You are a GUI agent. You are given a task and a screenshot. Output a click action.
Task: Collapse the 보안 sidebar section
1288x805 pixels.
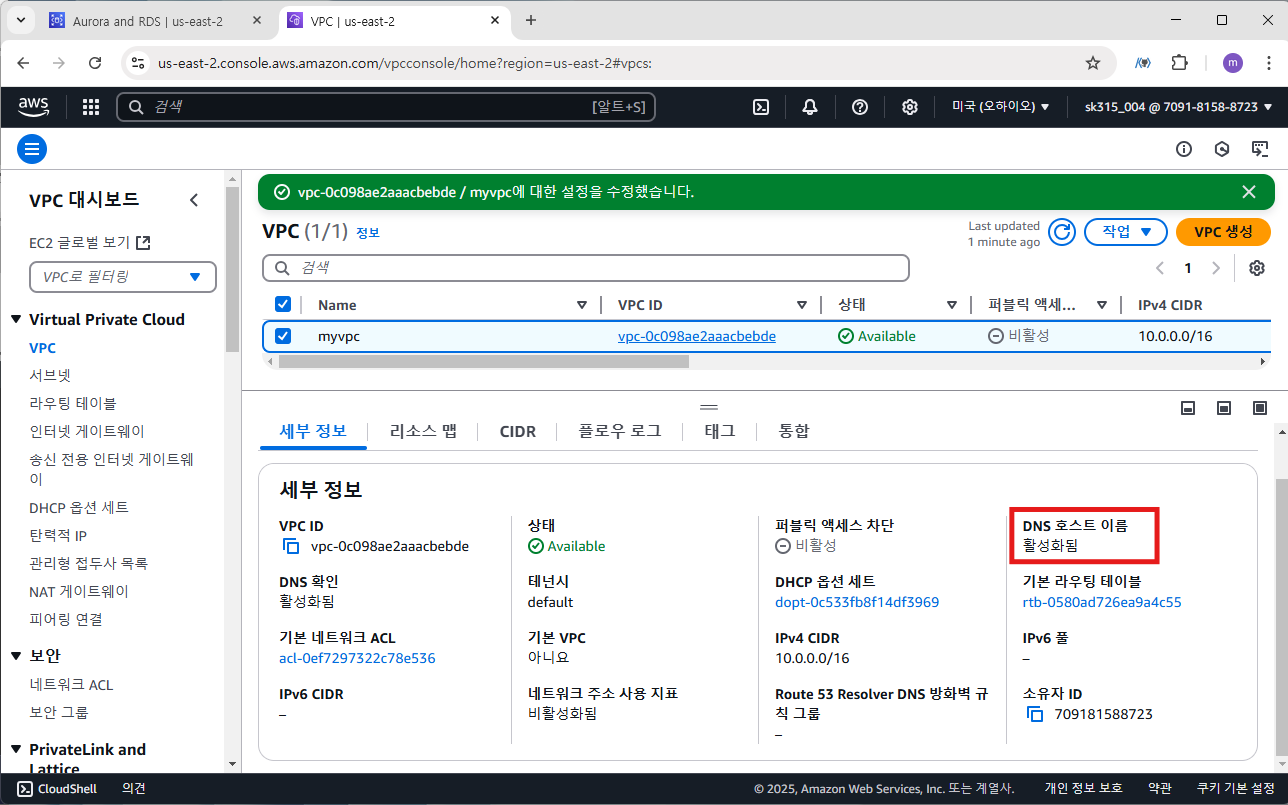click(x=16, y=656)
